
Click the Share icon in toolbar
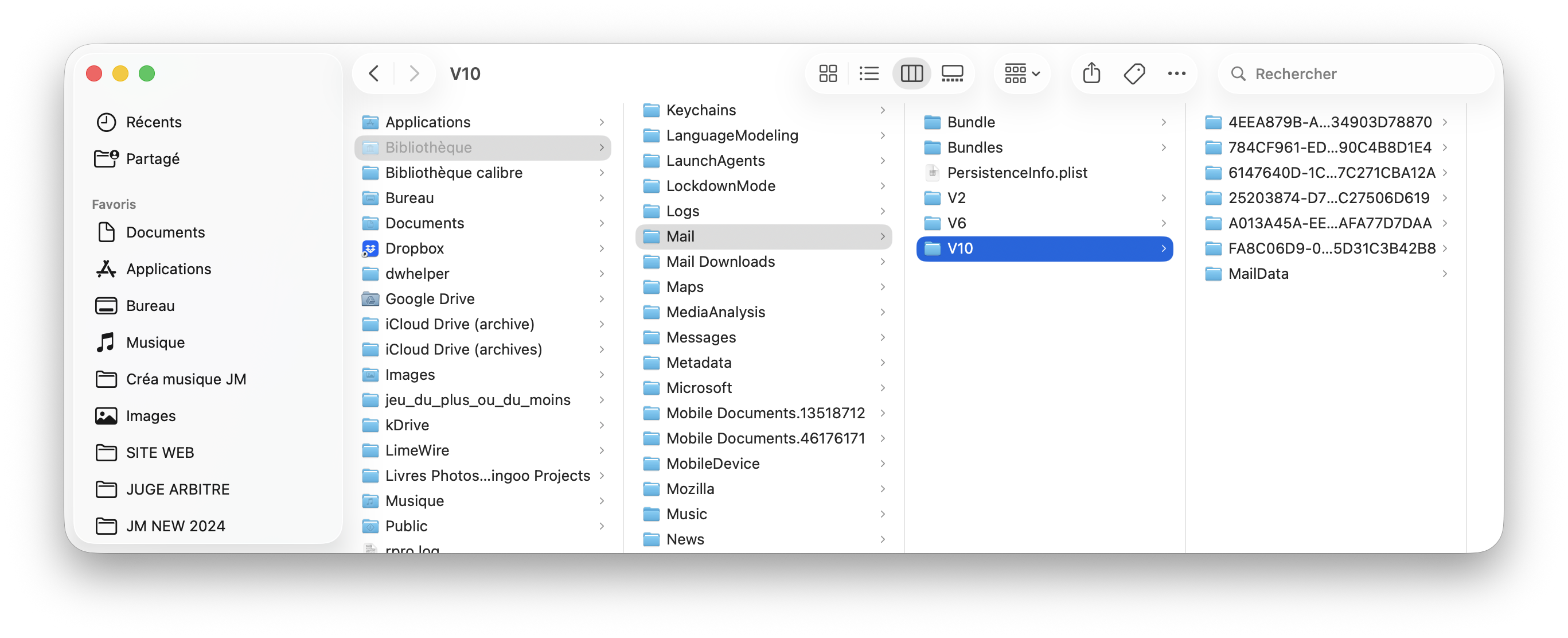pos(1091,73)
